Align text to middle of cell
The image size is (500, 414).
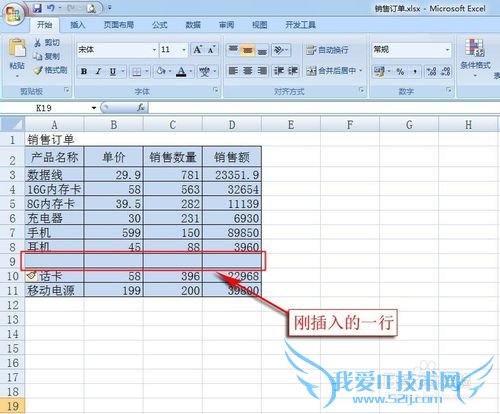pos(248,50)
